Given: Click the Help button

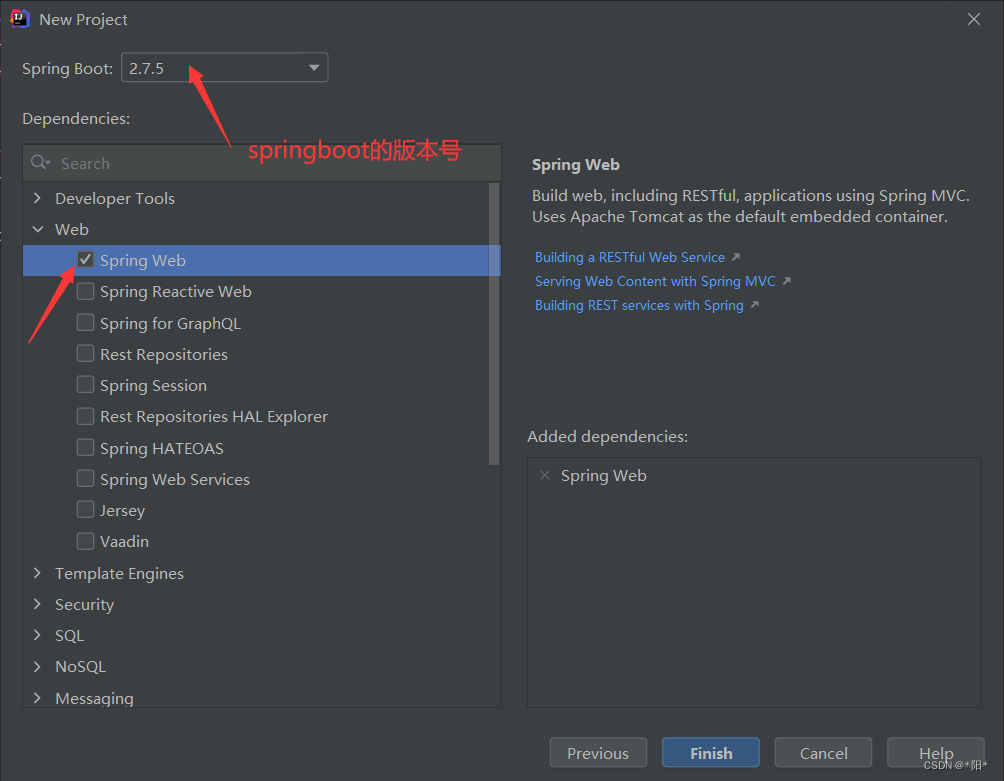Looking at the screenshot, I should click(x=935, y=753).
